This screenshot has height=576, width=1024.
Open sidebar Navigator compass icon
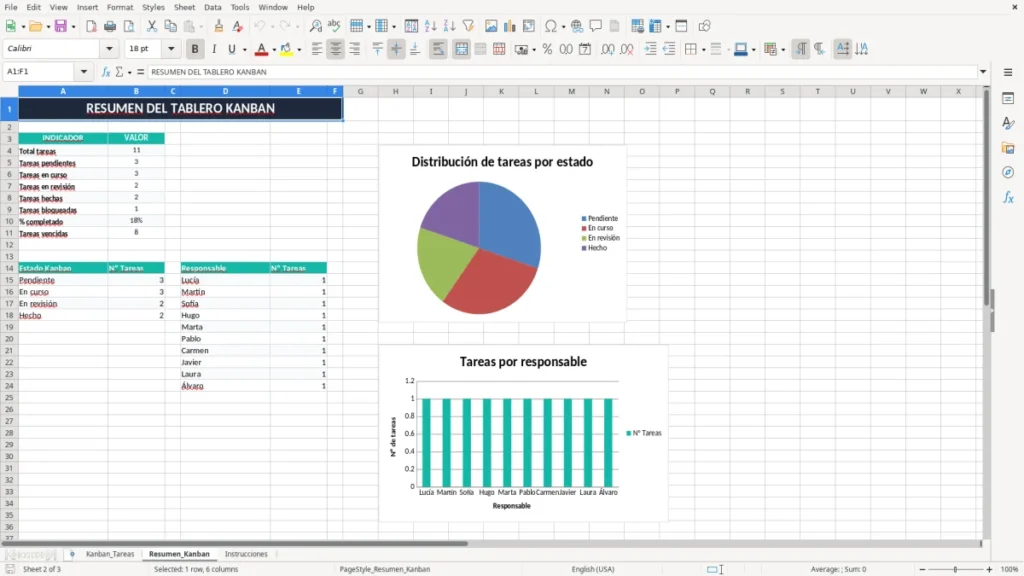(1008, 172)
